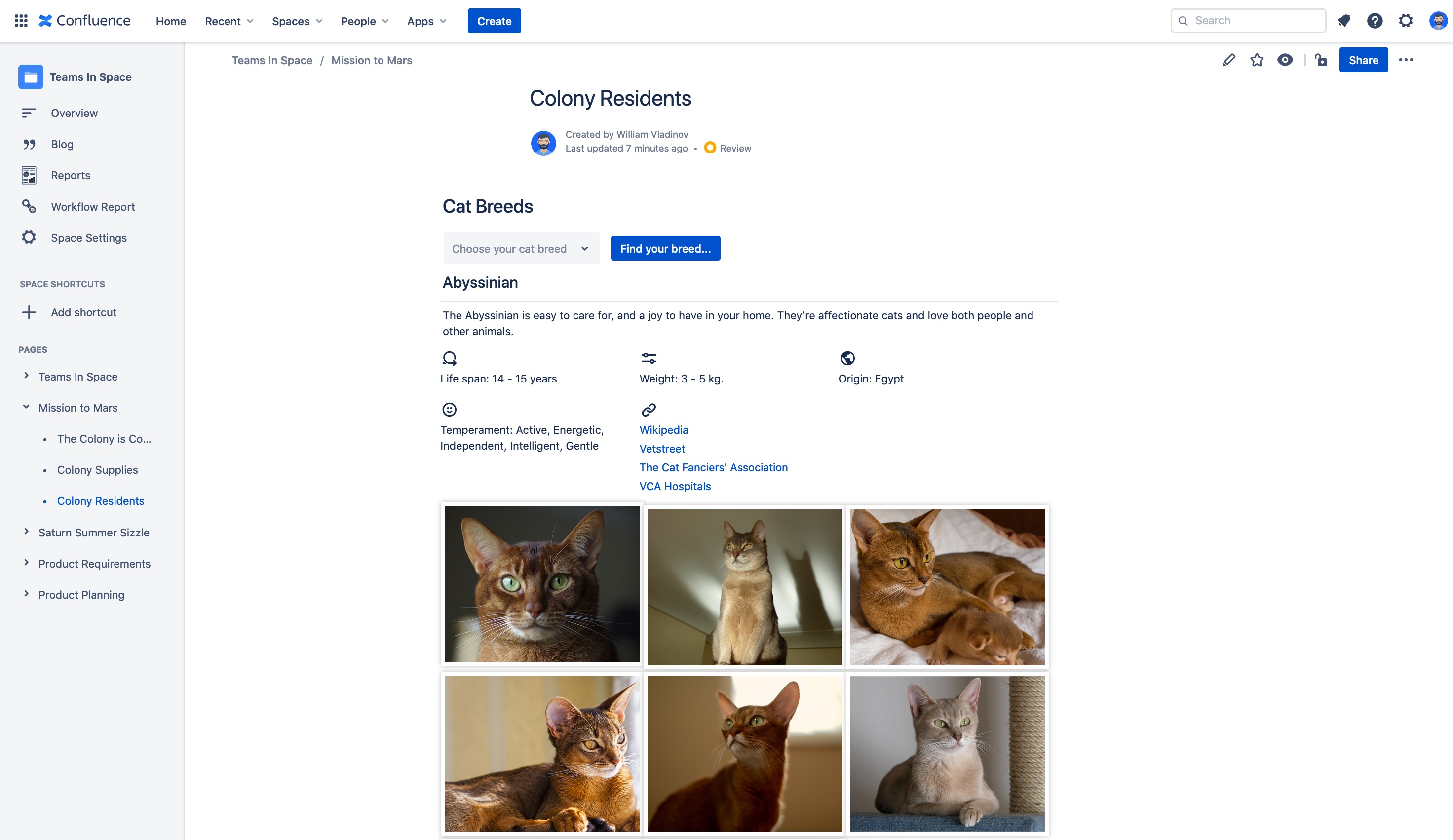Open the Apps menu
Viewport: 1453px width, 840px height.
[426, 21]
